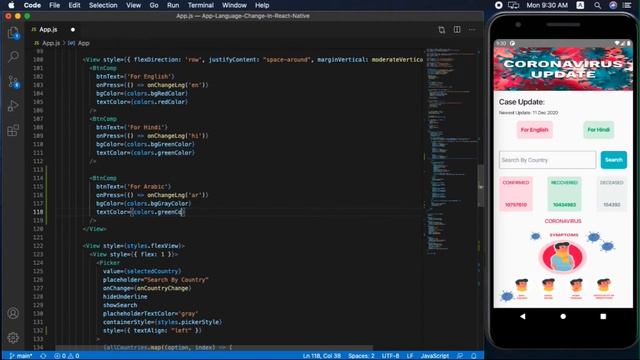Click the Siri icon in the menu bar

coord(613,5)
